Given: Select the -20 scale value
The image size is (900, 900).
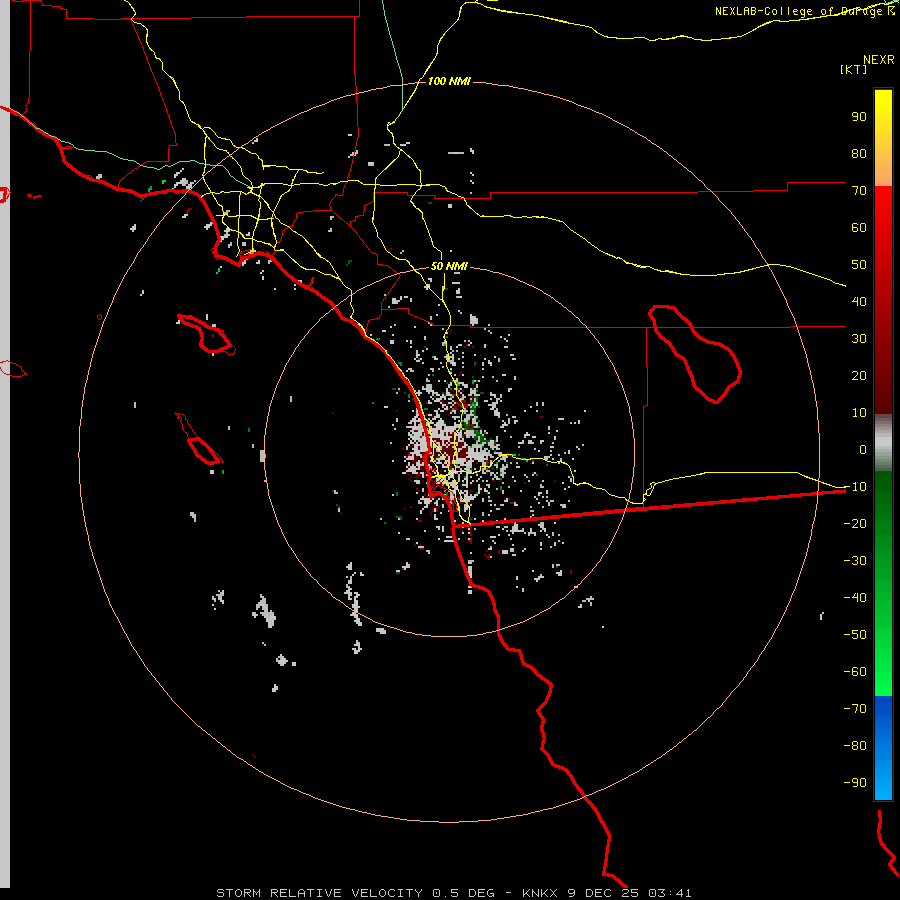Looking at the screenshot, I should coord(855,524).
